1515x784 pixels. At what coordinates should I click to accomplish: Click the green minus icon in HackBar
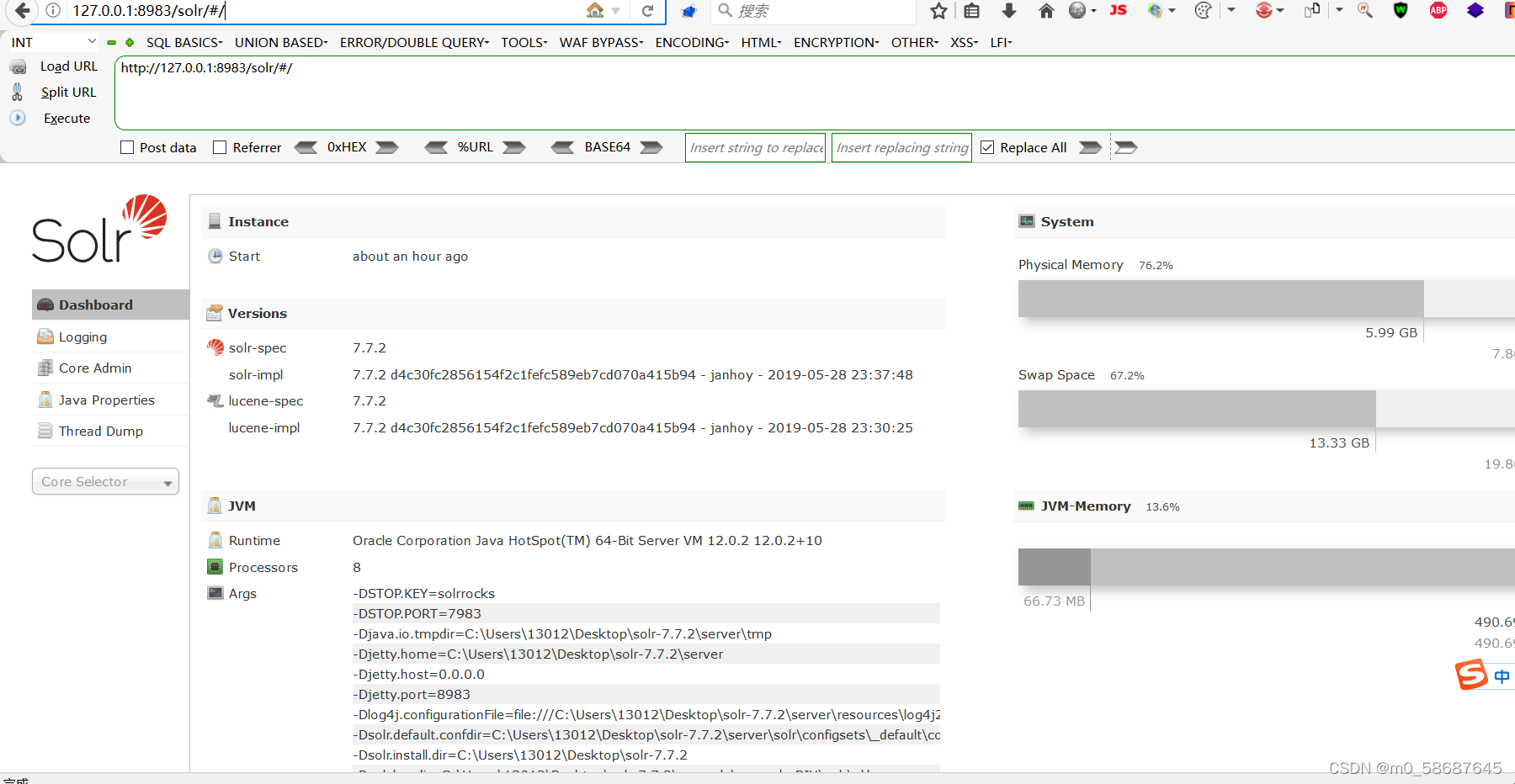111,42
